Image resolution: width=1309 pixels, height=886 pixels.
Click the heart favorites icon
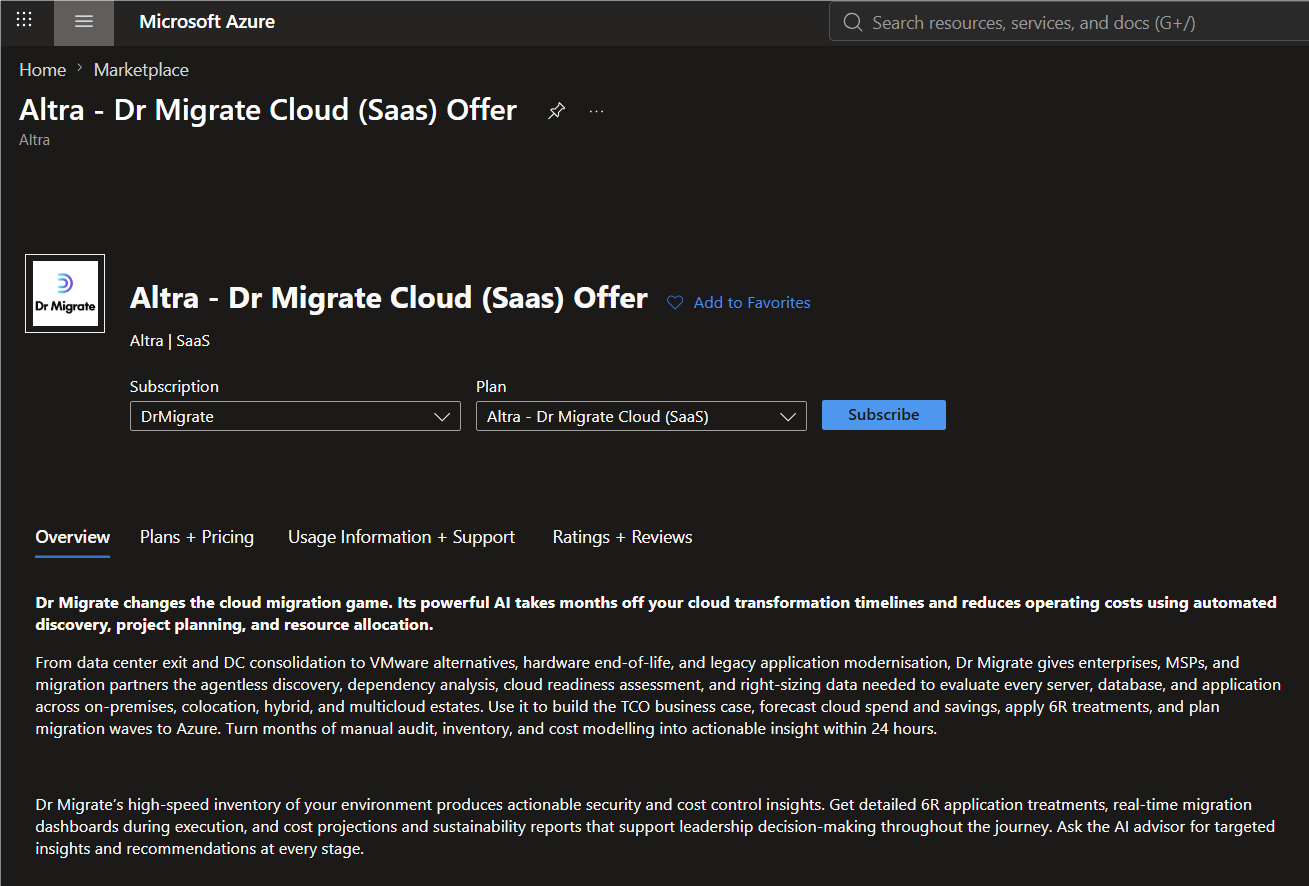[675, 303]
